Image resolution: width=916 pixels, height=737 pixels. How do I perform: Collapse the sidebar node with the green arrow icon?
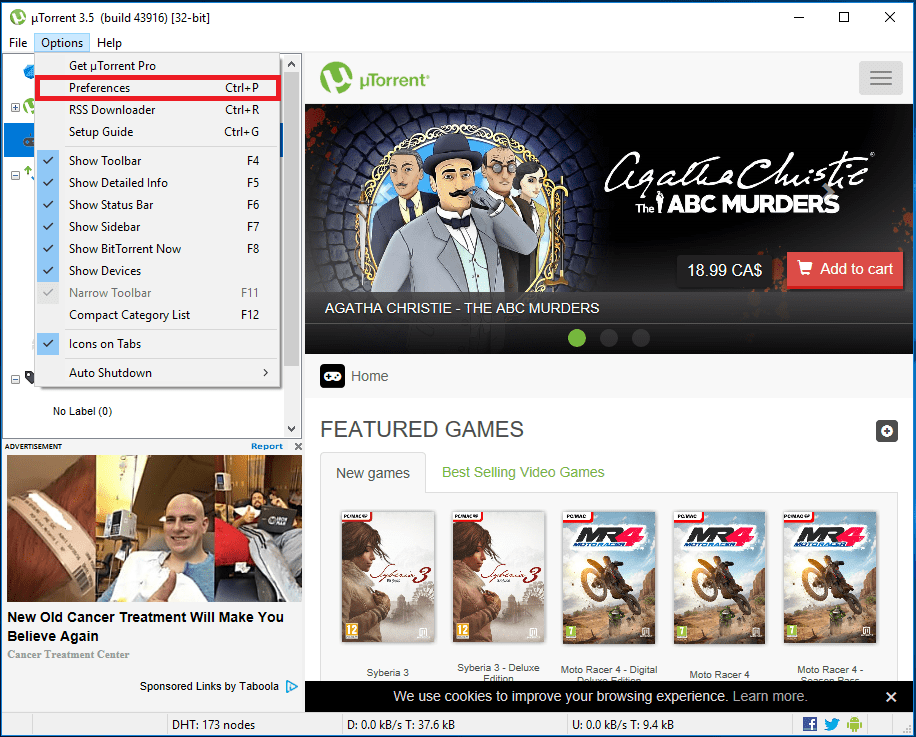coord(16,175)
